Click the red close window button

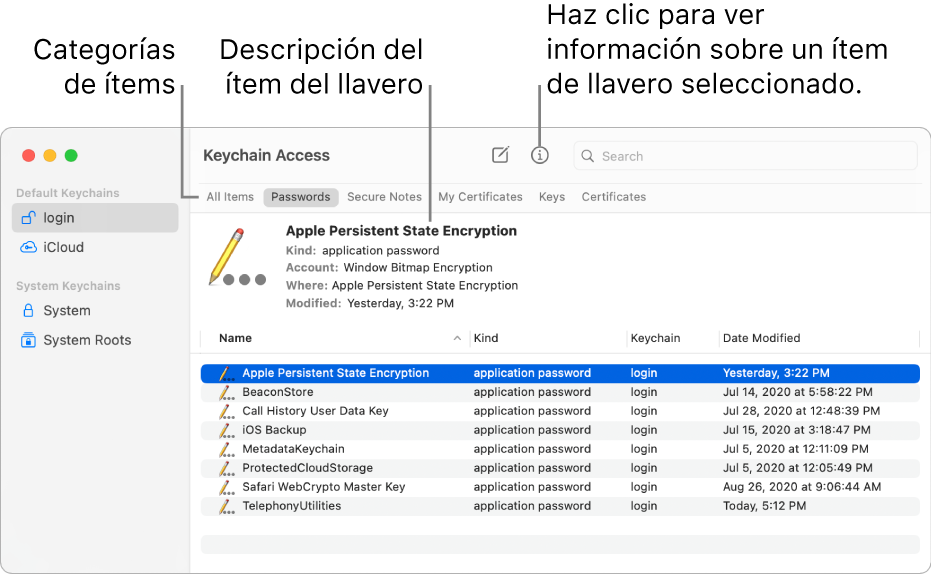pyautogui.click(x=28, y=156)
